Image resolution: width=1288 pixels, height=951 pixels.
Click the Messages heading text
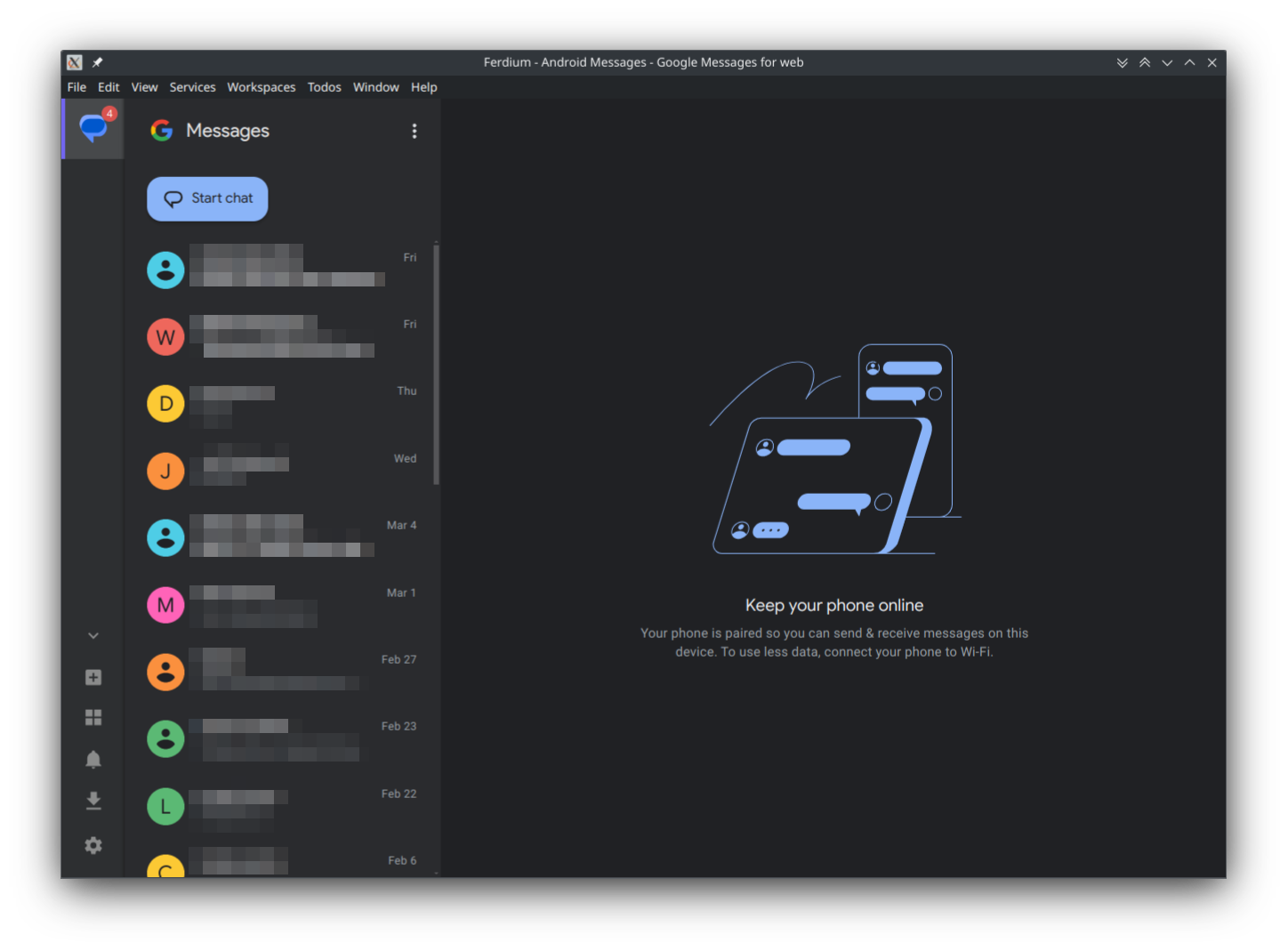point(228,131)
